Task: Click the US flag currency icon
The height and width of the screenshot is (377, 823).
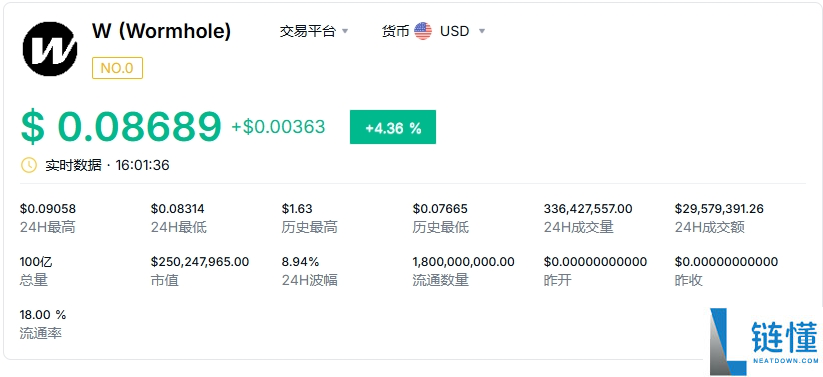Action: tap(423, 31)
